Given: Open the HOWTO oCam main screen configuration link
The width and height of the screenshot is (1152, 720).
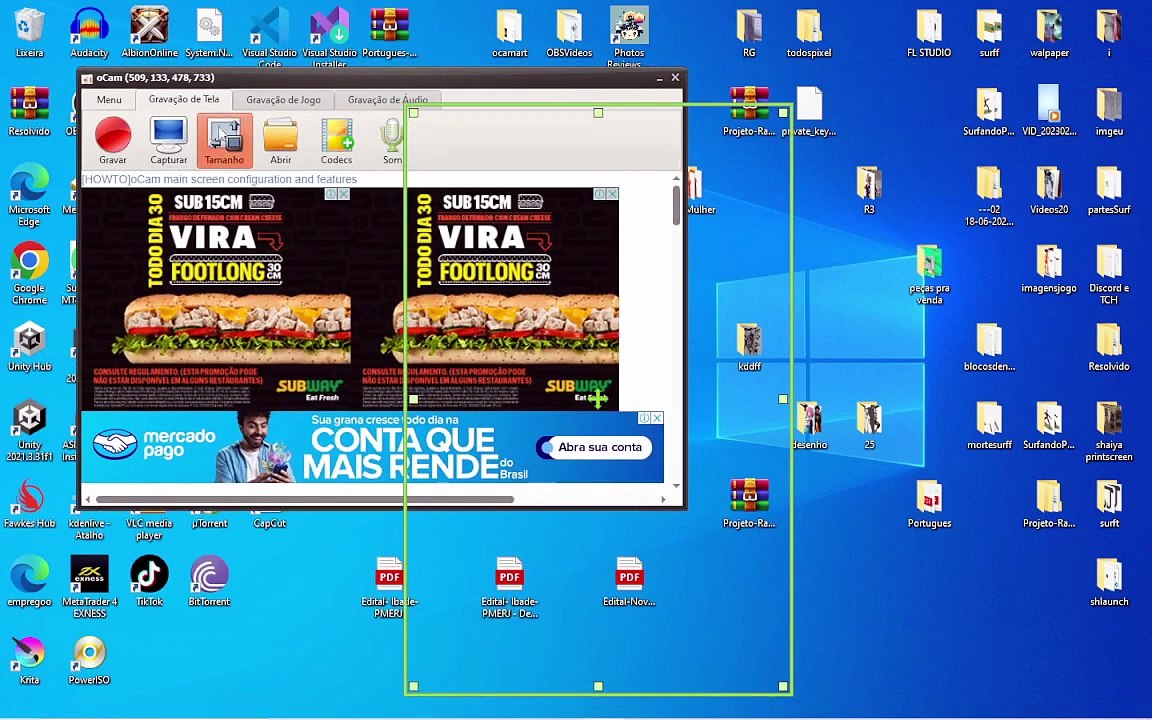Looking at the screenshot, I should pyautogui.click(x=219, y=179).
